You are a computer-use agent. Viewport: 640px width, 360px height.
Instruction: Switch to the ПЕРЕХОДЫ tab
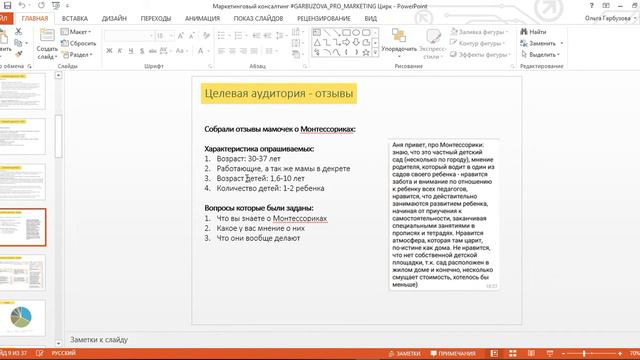click(156, 18)
